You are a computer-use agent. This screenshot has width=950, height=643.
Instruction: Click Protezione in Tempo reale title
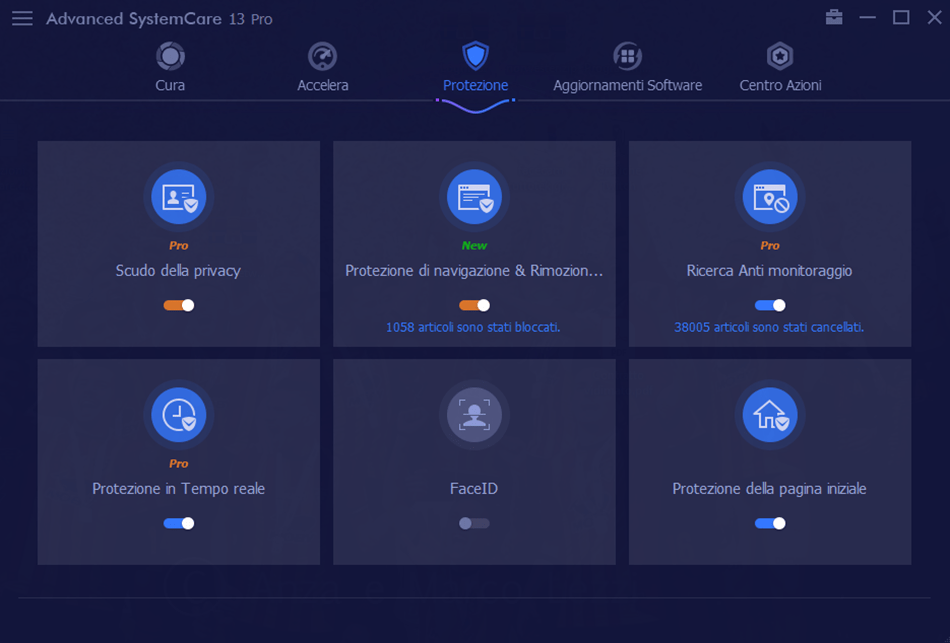[179, 489]
